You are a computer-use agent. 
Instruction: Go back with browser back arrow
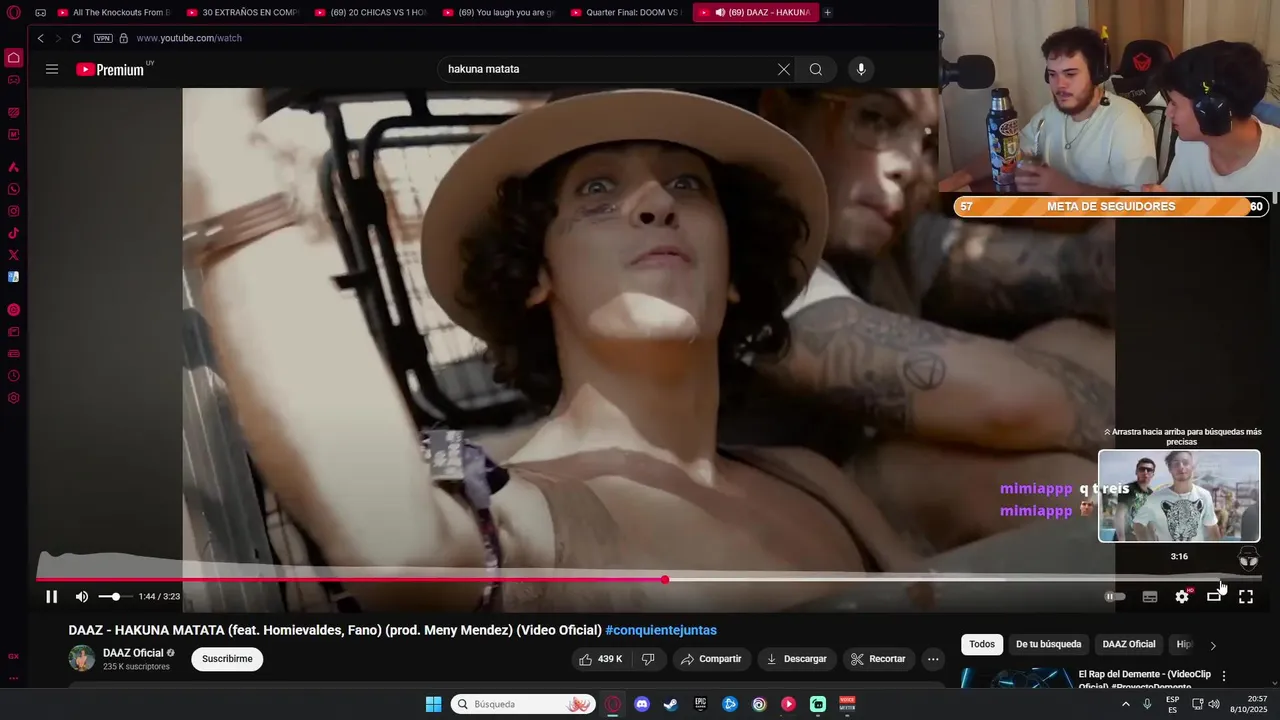click(40, 38)
